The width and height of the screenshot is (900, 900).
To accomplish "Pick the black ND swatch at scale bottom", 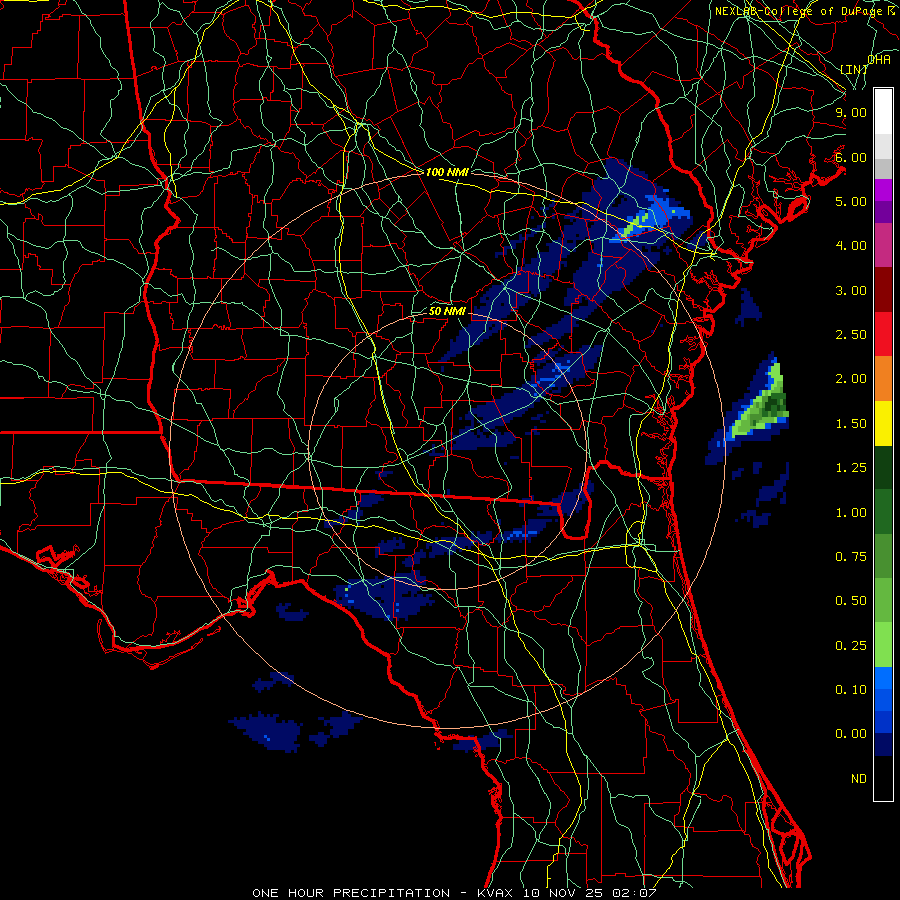I will tap(883, 778).
